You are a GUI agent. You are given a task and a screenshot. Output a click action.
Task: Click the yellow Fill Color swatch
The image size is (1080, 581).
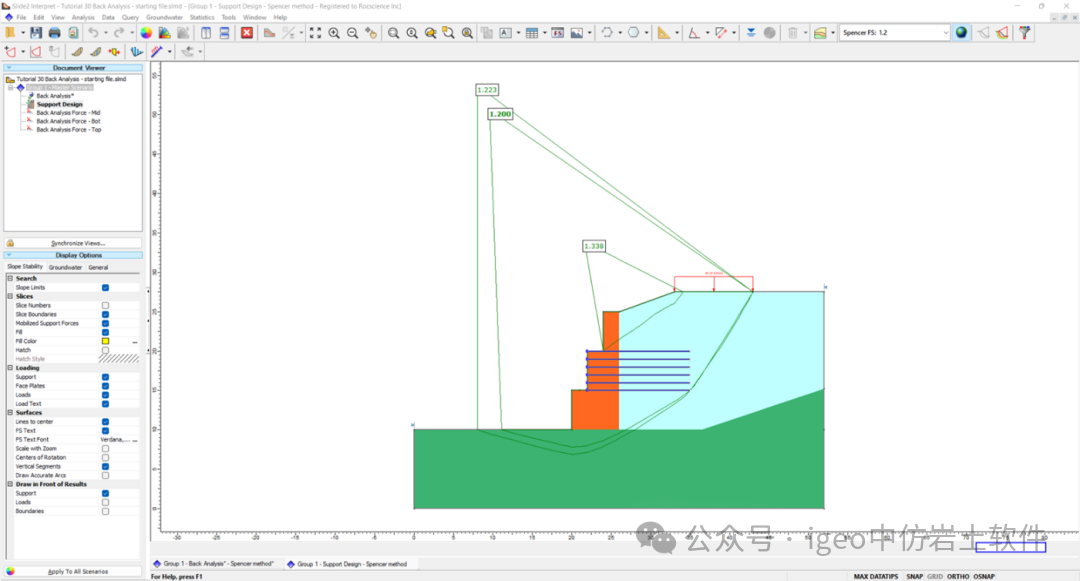tap(105, 341)
